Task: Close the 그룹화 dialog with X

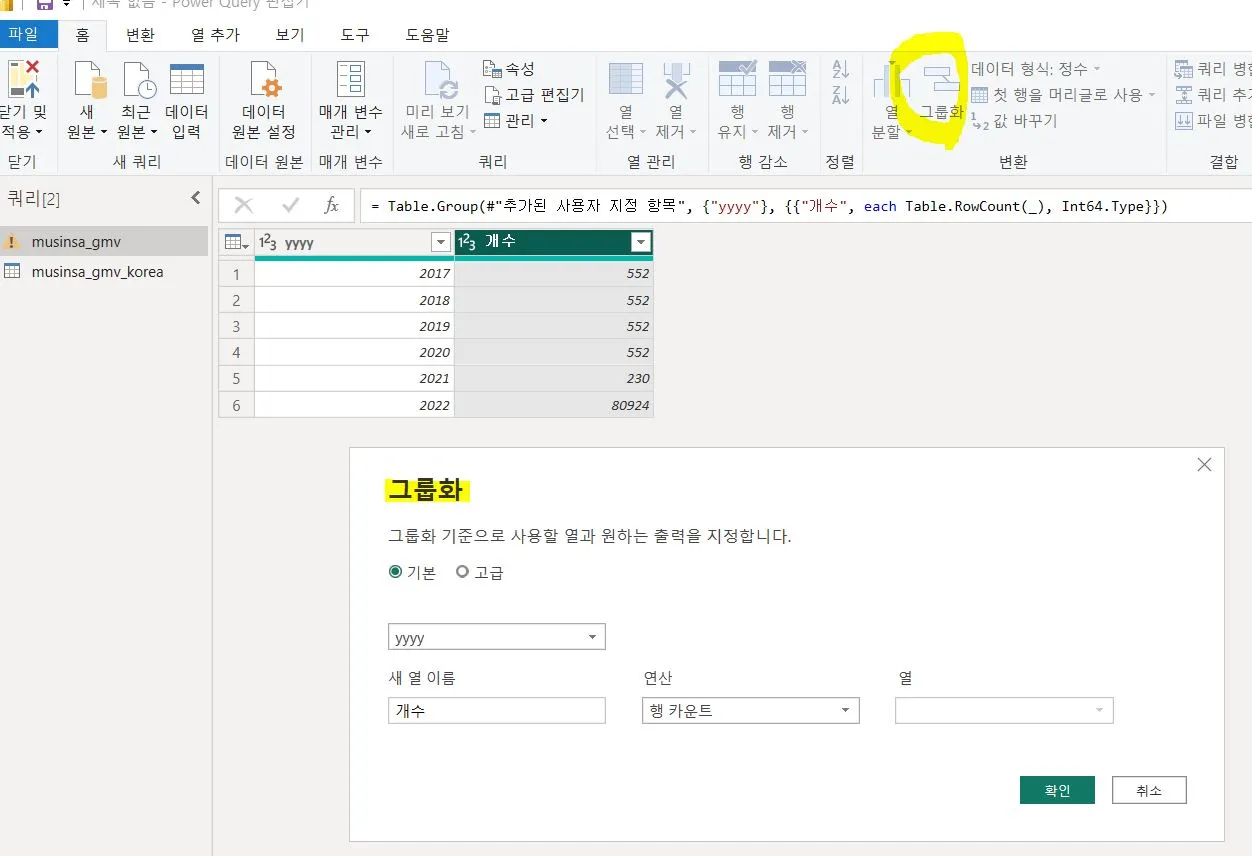Action: click(1204, 465)
